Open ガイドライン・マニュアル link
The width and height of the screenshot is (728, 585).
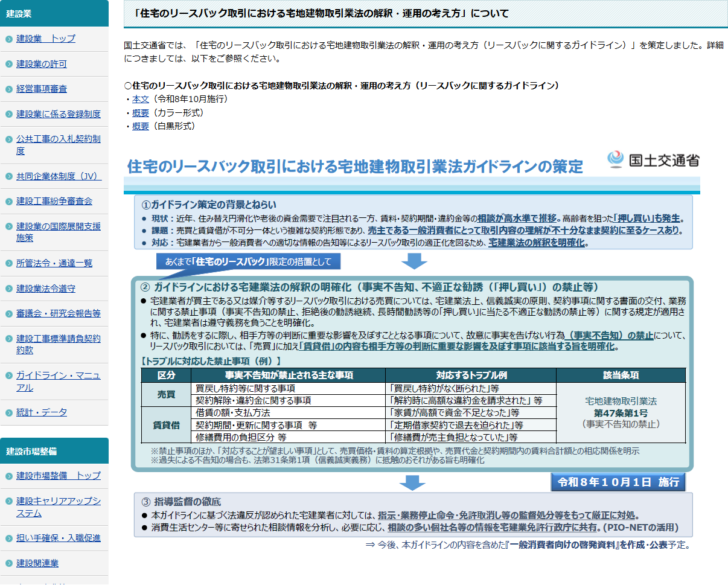(x=58, y=381)
